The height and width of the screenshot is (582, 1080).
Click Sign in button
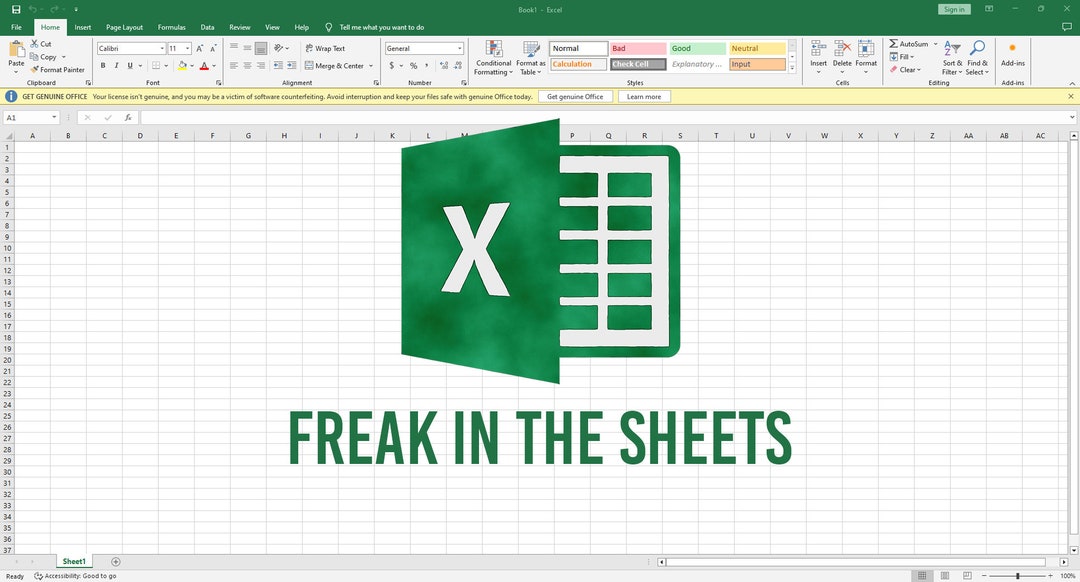coord(954,10)
